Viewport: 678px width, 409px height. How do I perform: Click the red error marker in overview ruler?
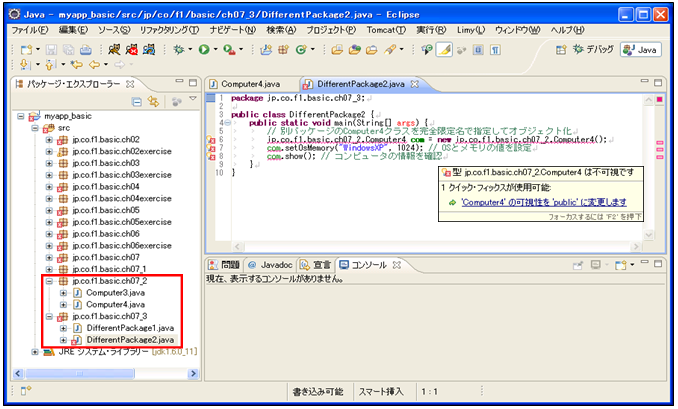coord(661,143)
